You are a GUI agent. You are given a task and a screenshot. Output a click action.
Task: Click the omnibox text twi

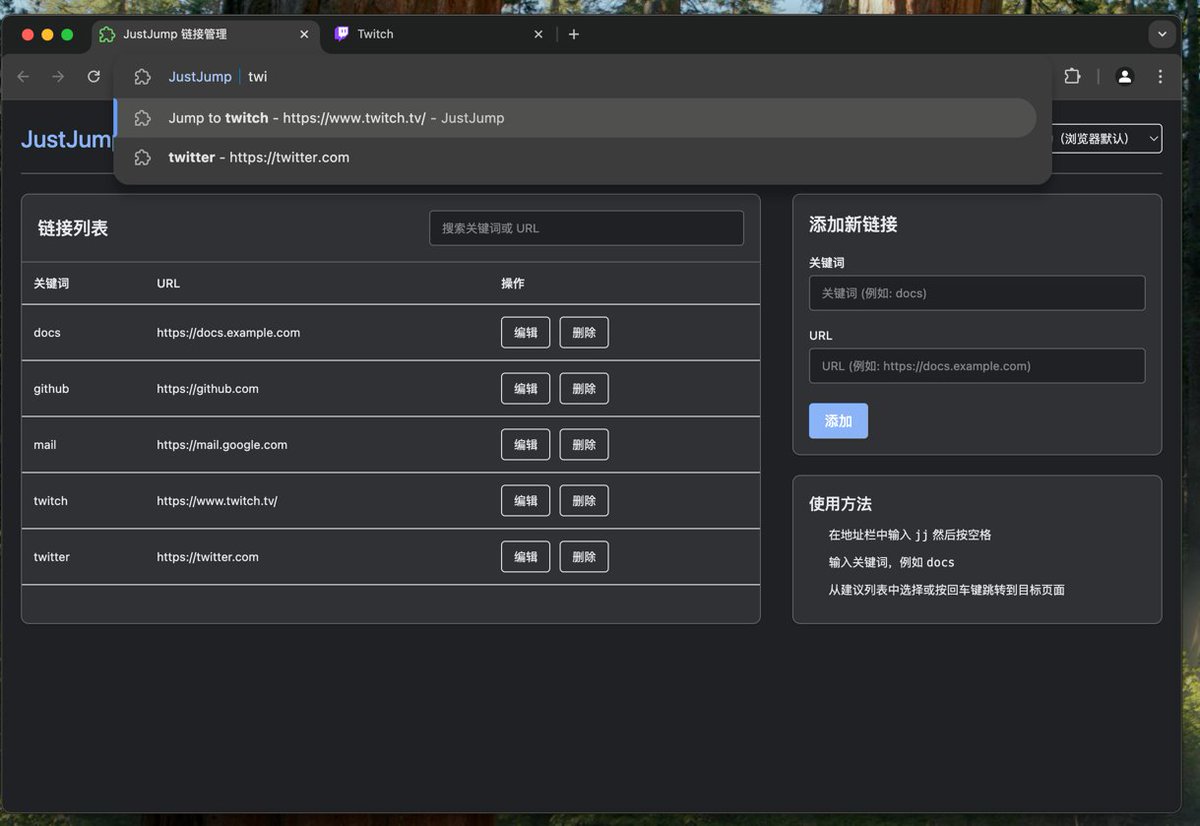258,77
